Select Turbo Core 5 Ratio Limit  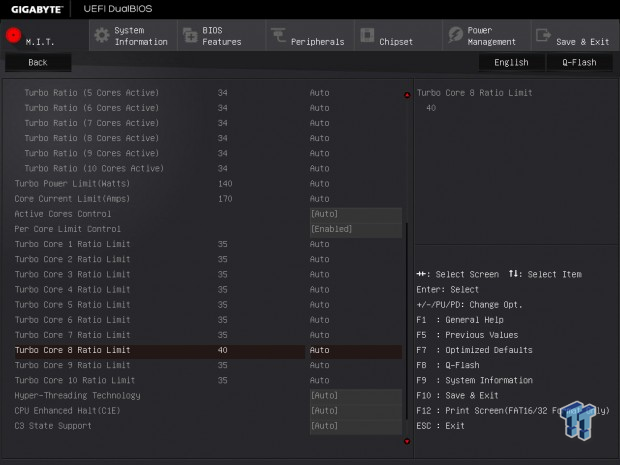tap(208, 304)
